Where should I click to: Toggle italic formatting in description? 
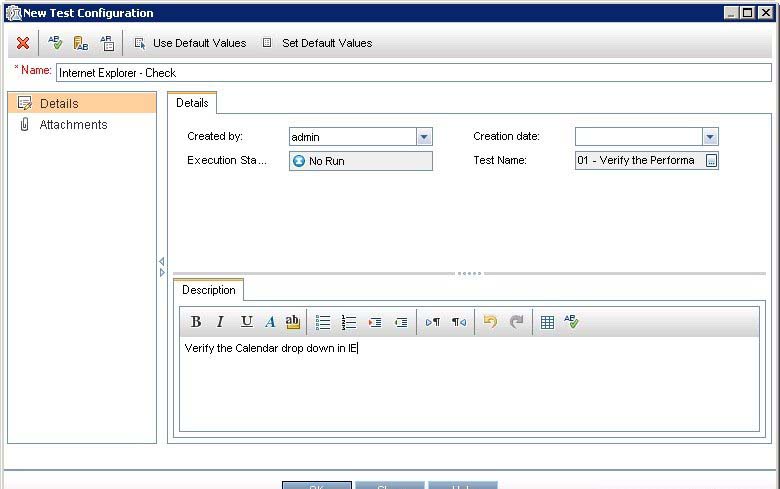pos(220,322)
